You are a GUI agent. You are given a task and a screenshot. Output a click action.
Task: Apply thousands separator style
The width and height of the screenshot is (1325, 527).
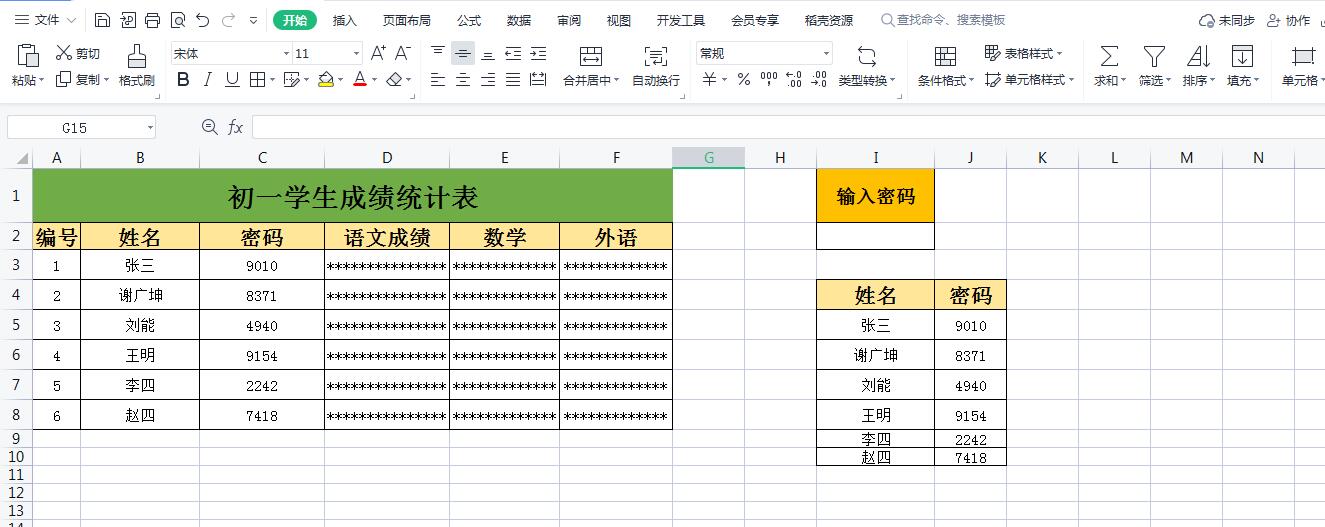point(769,80)
